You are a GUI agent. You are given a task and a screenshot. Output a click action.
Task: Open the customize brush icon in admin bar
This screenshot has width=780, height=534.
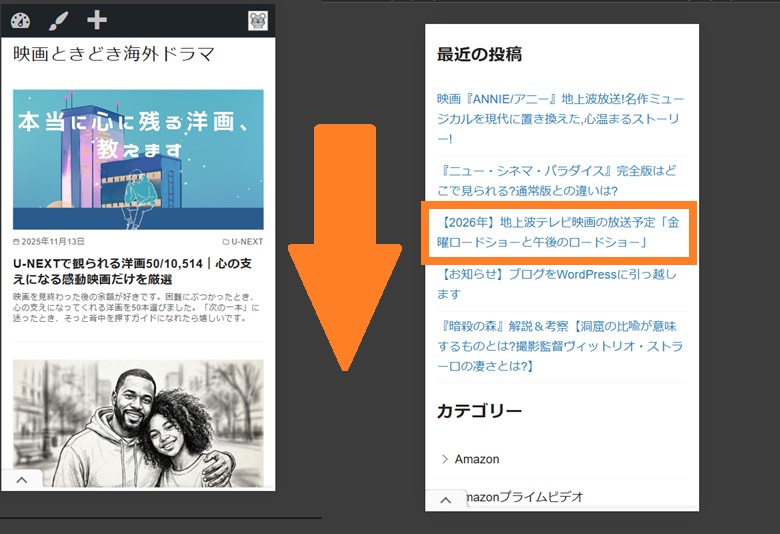tap(58, 20)
